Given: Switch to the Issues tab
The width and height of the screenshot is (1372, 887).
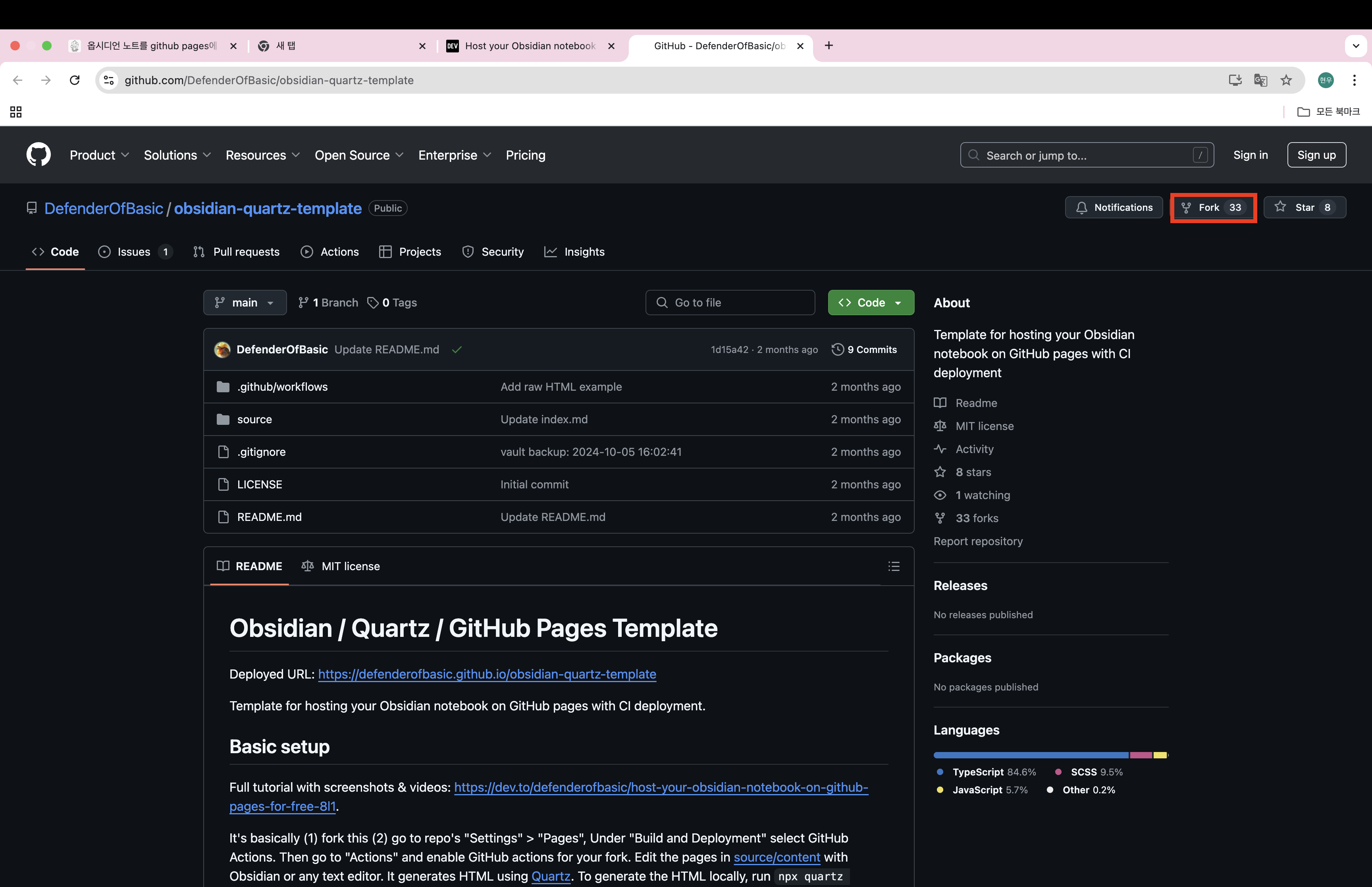Looking at the screenshot, I should tap(135, 252).
